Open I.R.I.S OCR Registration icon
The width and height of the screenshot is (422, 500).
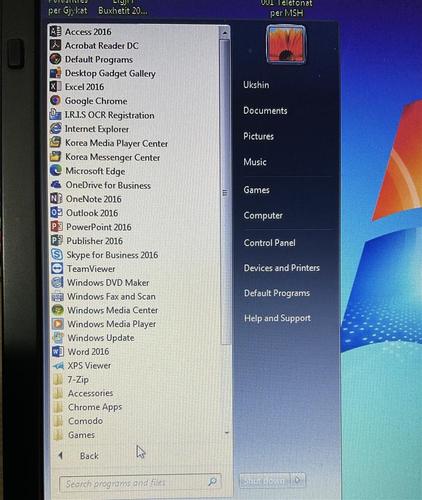tap(56, 115)
